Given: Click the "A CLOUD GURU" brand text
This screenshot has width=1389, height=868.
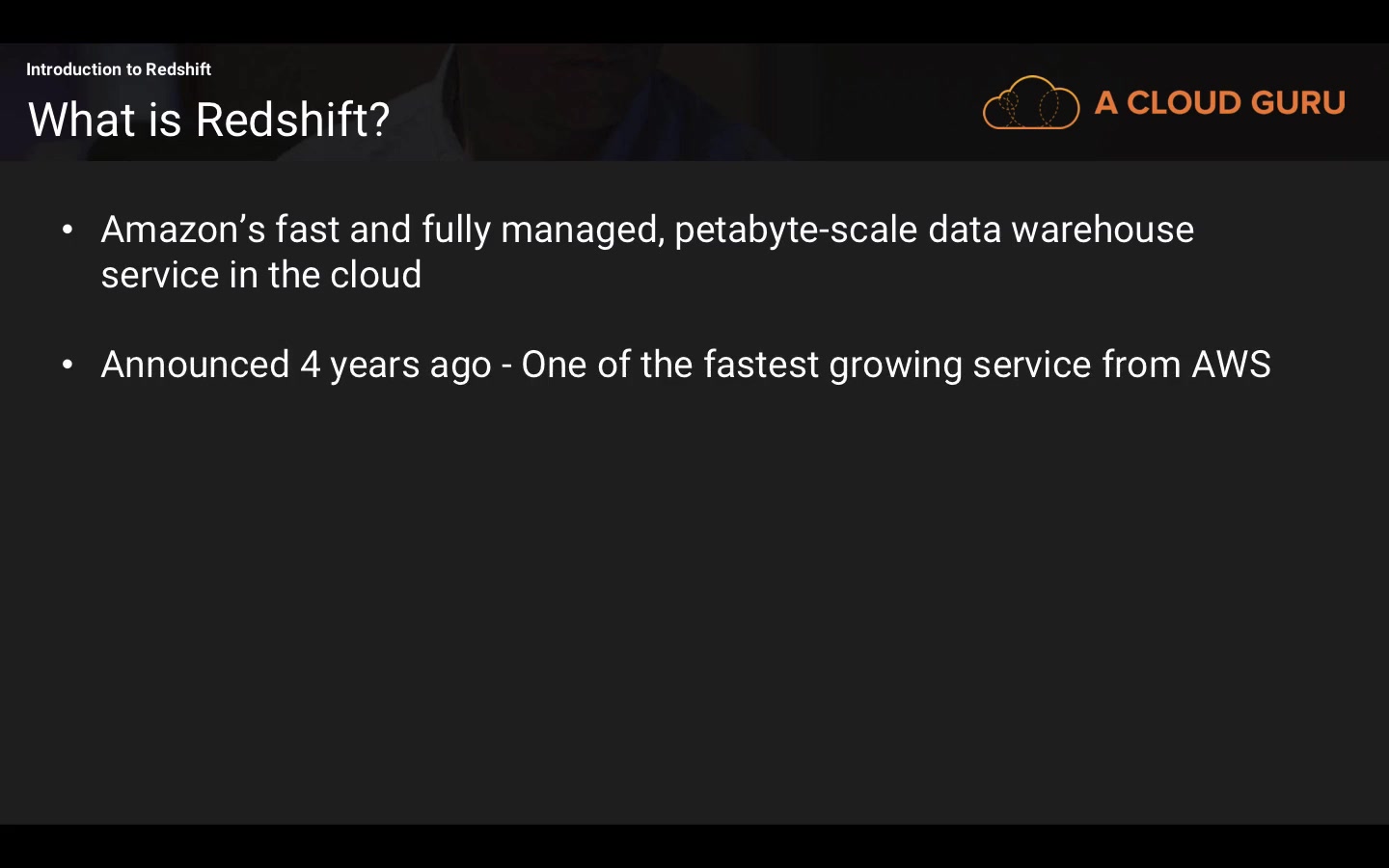Looking at the screenshot, I should (1219, 103).
